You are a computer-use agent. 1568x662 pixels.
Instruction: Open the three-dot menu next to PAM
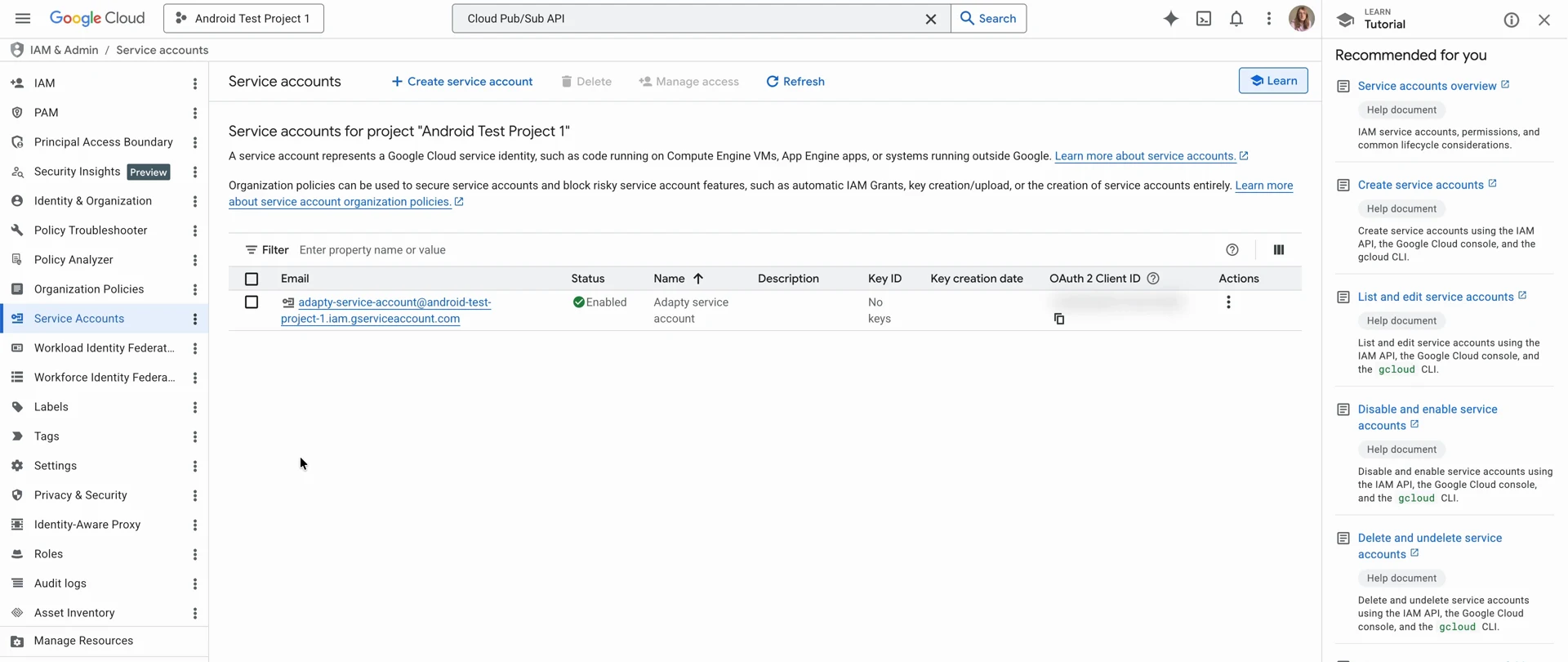(x=194, y=113)
